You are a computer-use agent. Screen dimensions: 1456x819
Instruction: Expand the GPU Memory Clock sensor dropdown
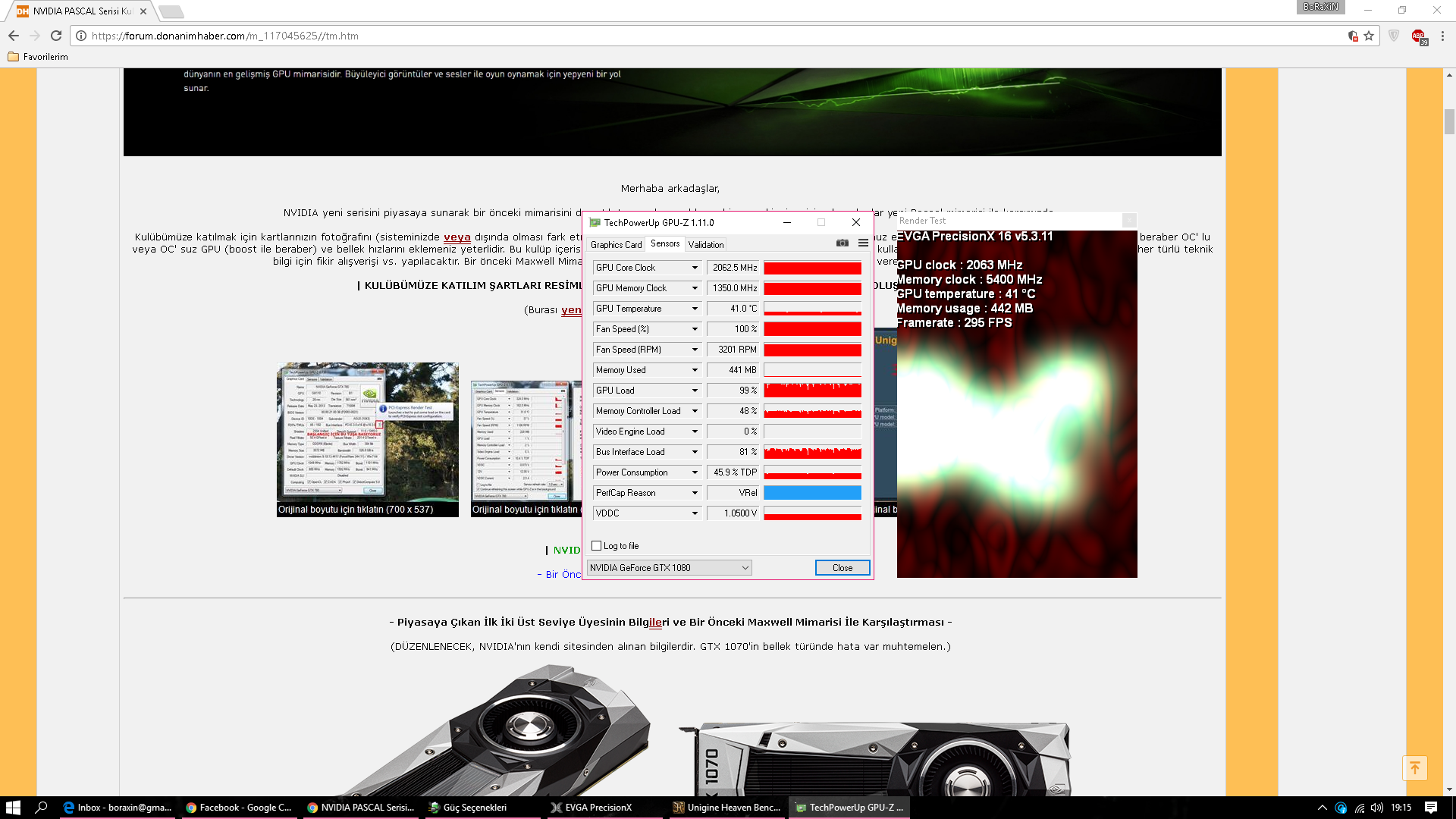[695, 288]
